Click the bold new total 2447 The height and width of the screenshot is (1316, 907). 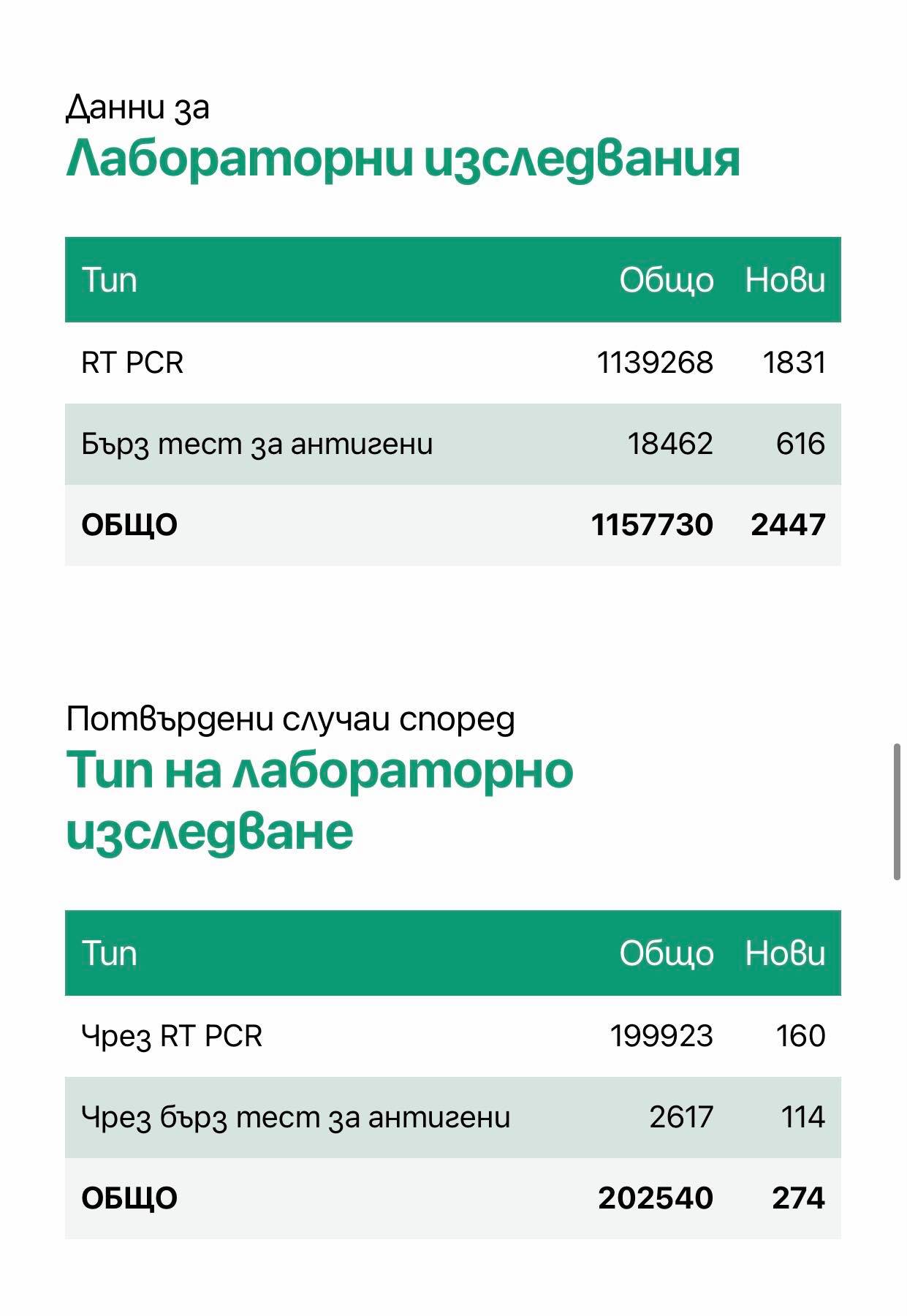pos(788,525)
